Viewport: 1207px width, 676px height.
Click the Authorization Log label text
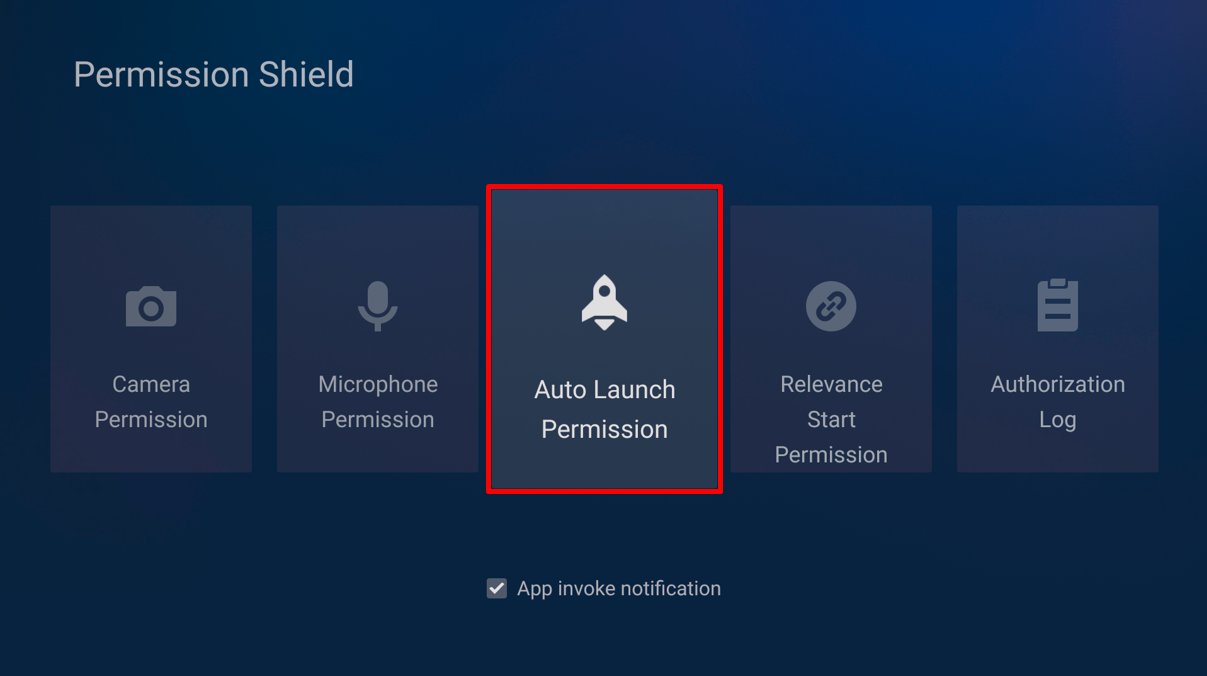click(x=1057, y=401)
